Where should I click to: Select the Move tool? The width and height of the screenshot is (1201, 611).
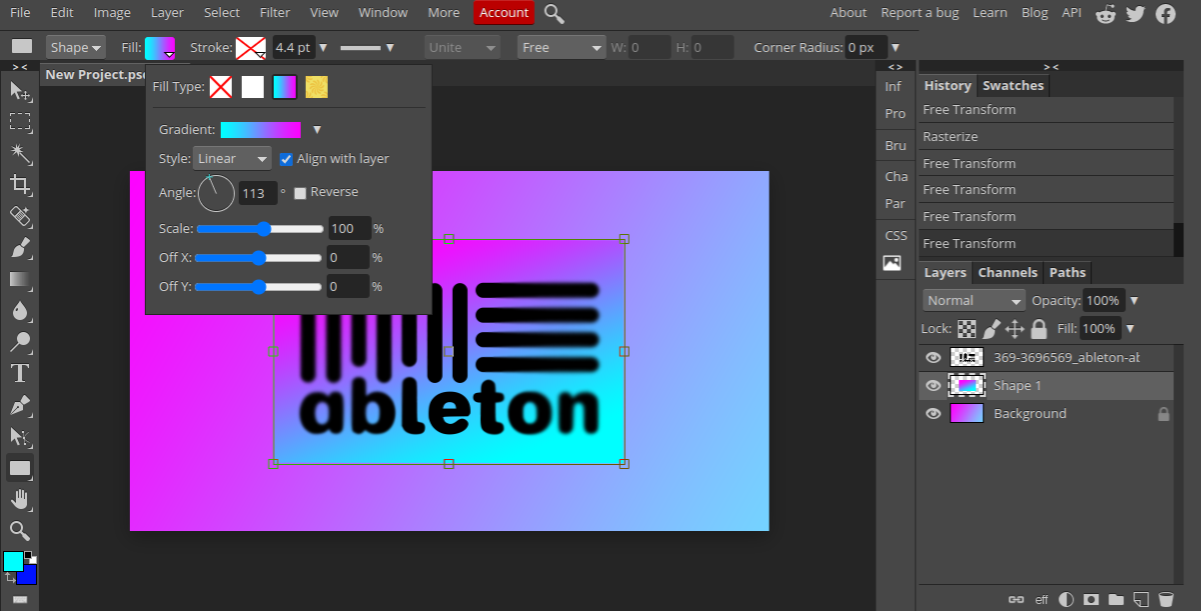[19, 91]
